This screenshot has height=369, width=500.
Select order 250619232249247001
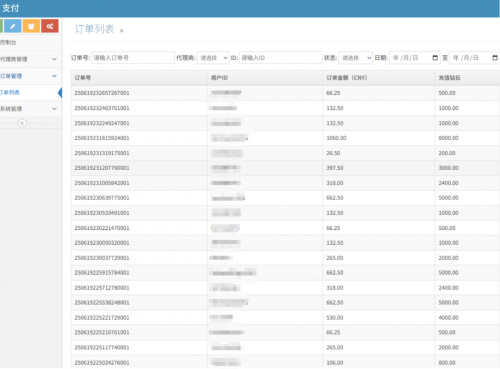[x=102, y=123]
